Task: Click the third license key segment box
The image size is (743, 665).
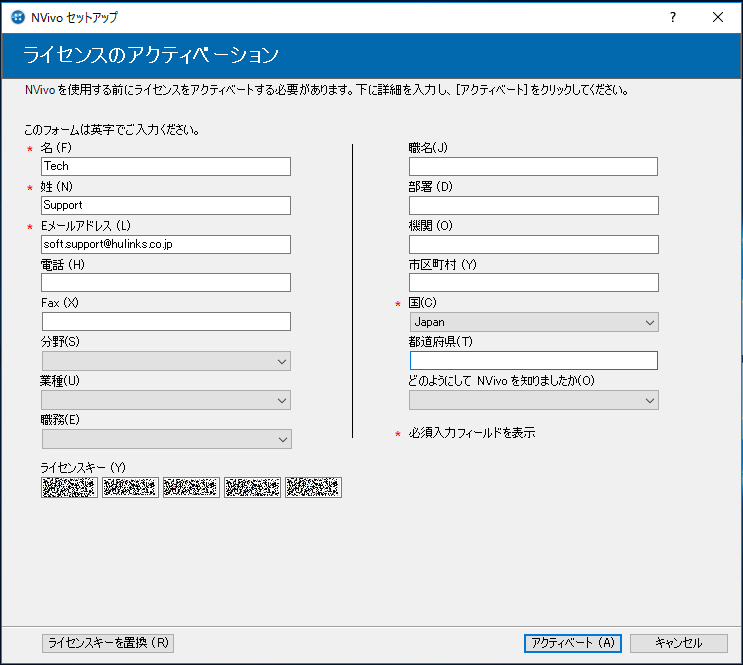Action: coord(191,487)
